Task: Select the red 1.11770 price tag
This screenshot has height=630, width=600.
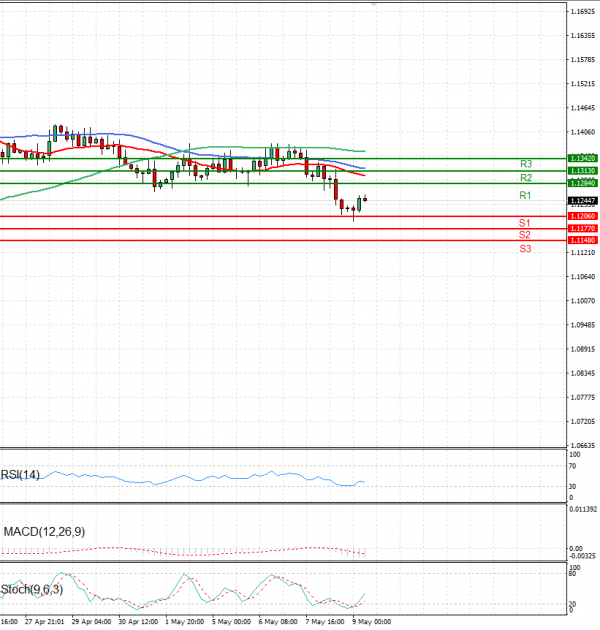Action: [x=582, y=228]
